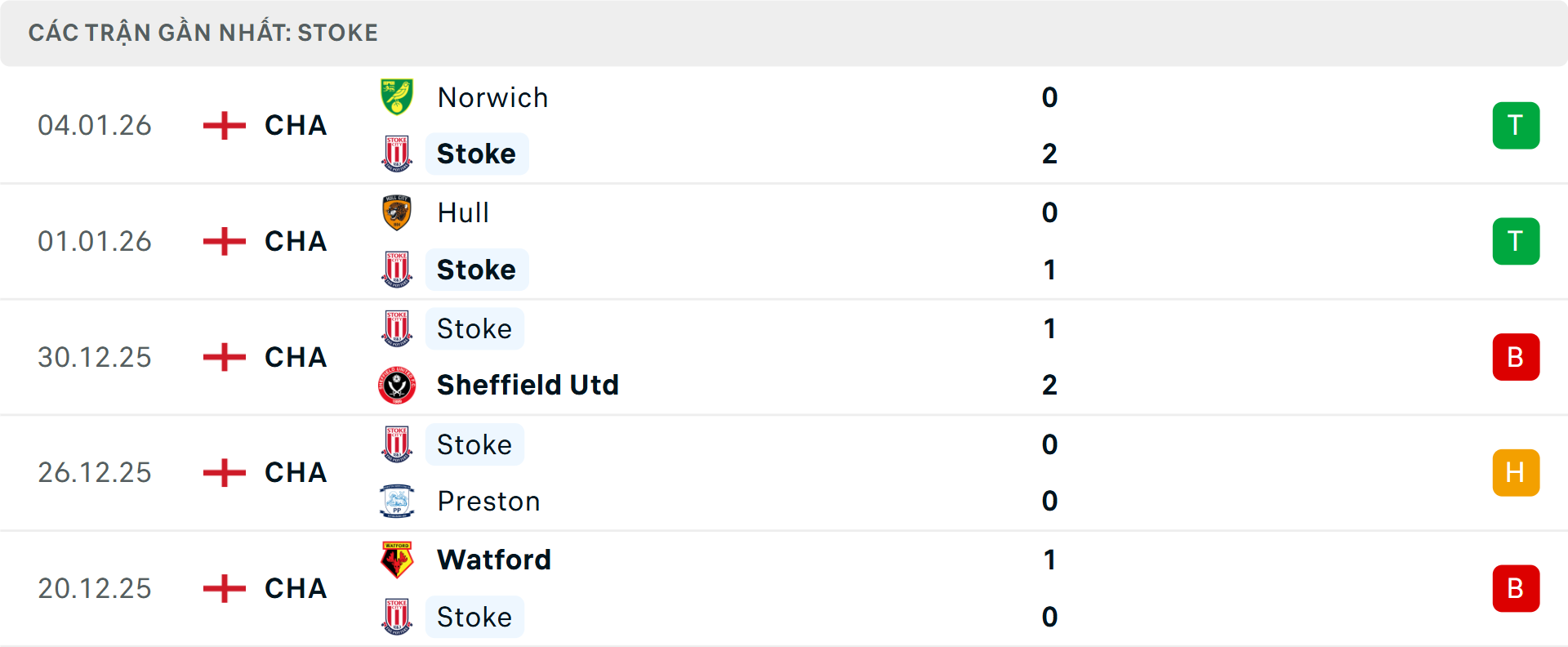Click the Stoke badge in the Watford match row
Image resolution: width=1568 pixels, height=647 pixels.
click(397, 617)
